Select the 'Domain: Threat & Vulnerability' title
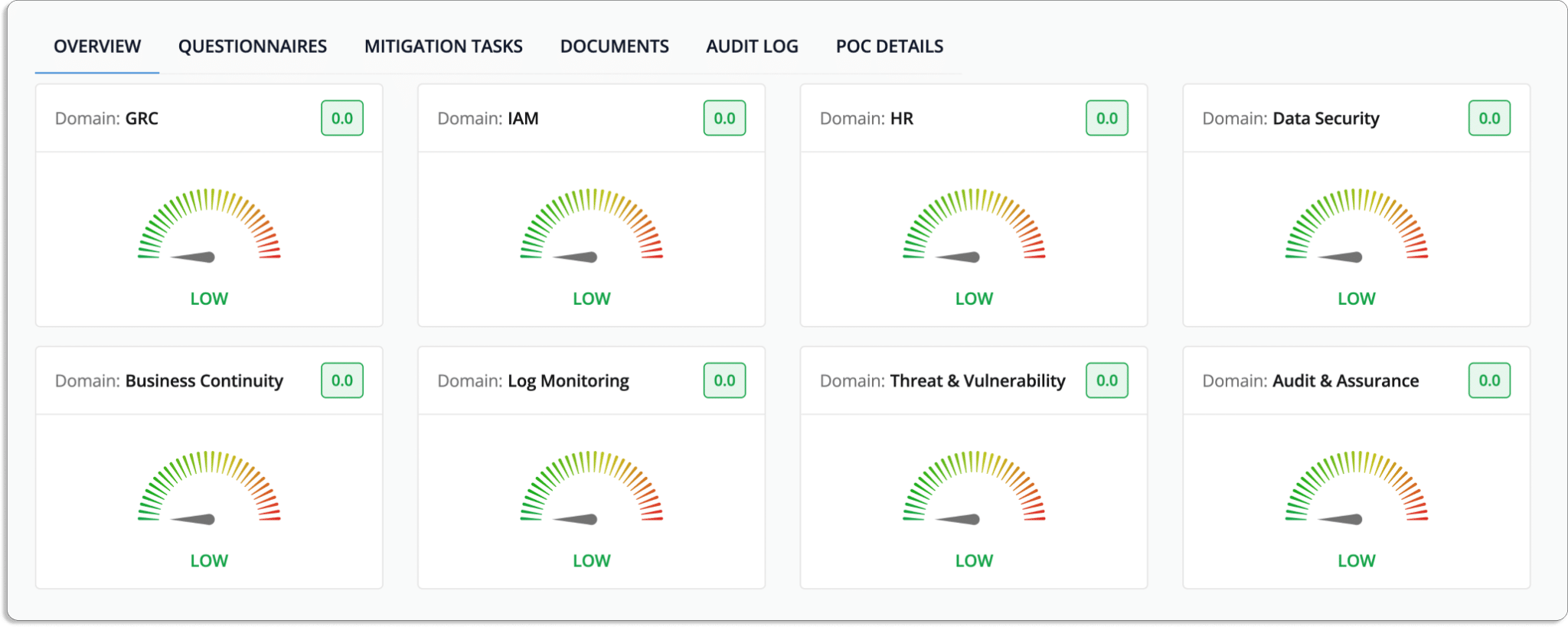Screen dimensions: 1568x627 [x=942, y=381]
